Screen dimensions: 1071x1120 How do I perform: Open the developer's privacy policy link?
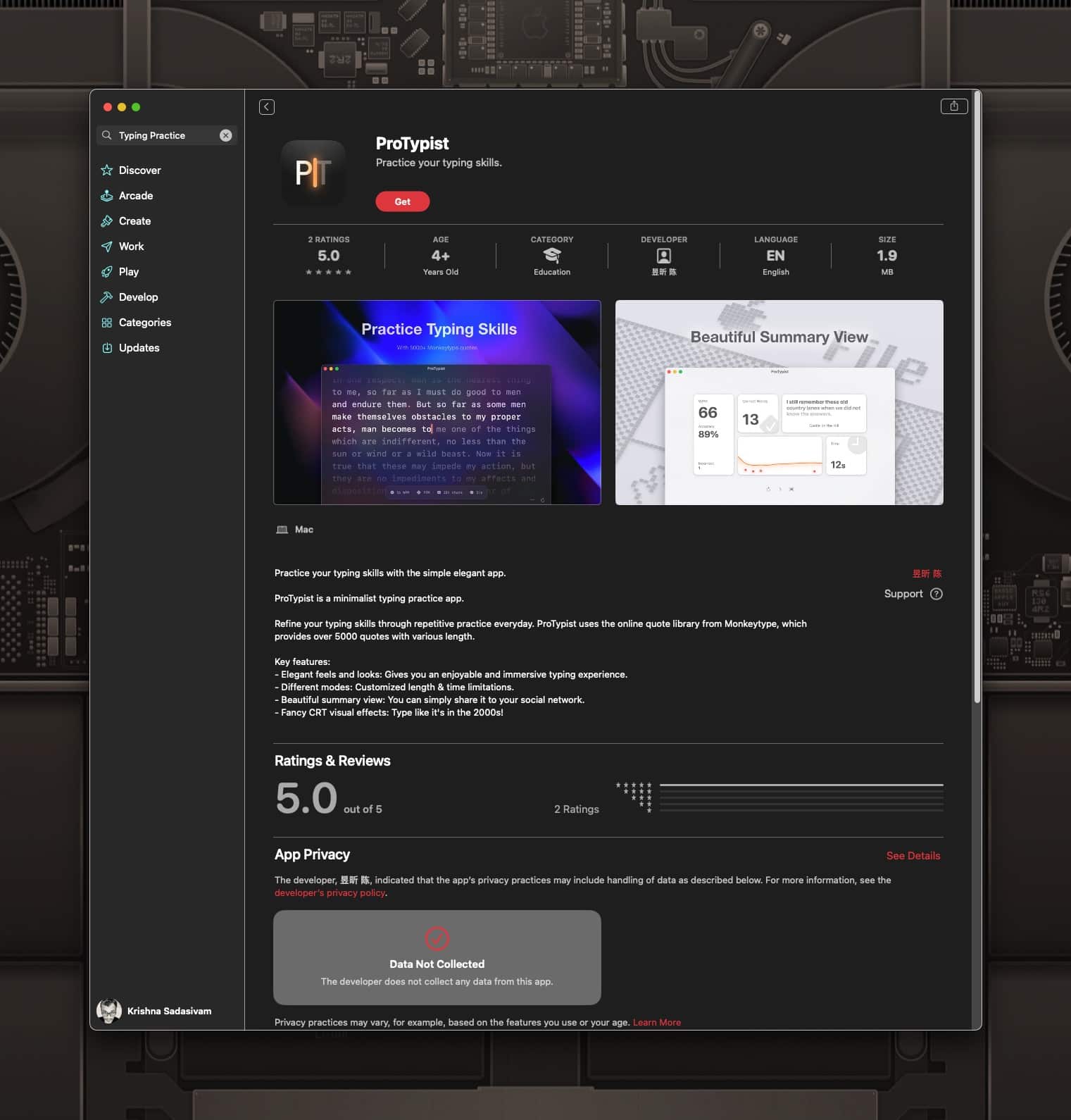click(x=330, y=893)
